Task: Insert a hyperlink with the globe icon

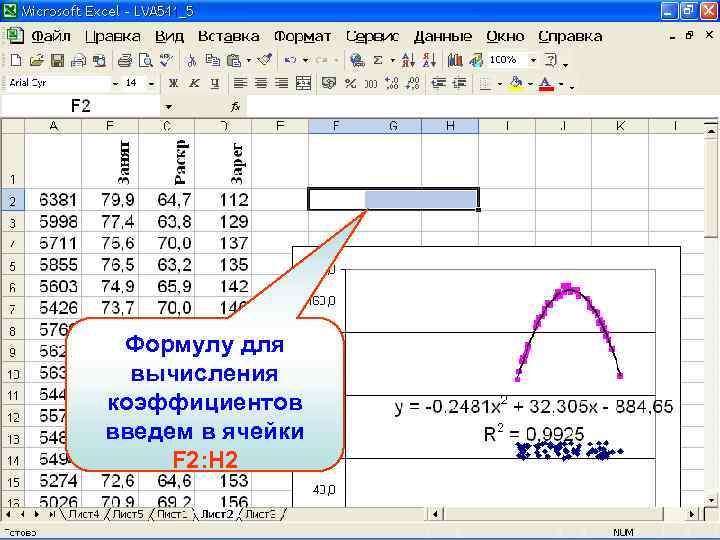Action: [357, 60]
